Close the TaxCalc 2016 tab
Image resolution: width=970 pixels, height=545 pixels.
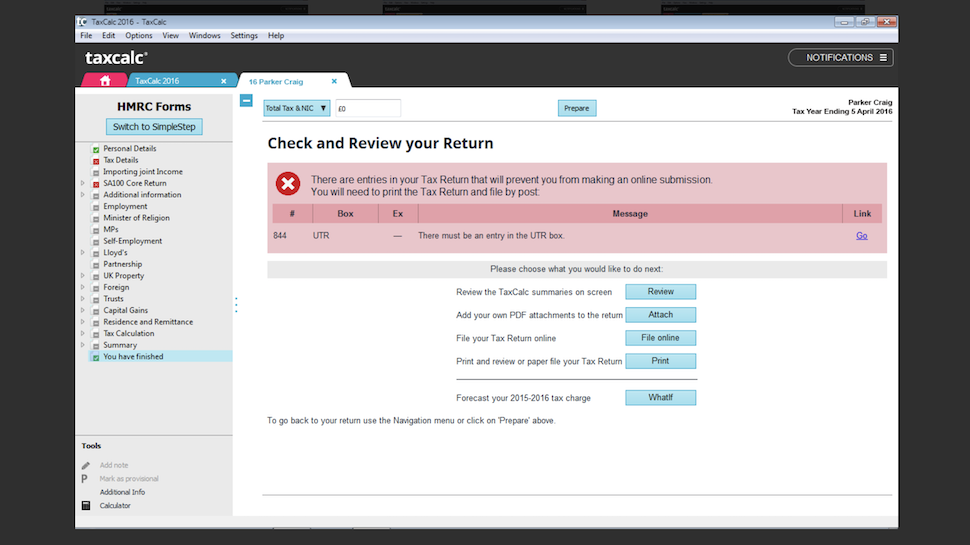223,81
